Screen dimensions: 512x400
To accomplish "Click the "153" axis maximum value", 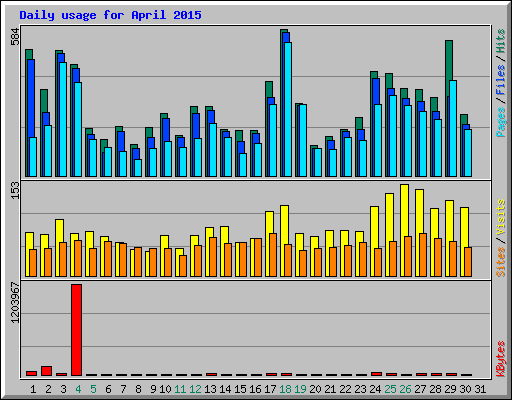I will pos(15,191).
